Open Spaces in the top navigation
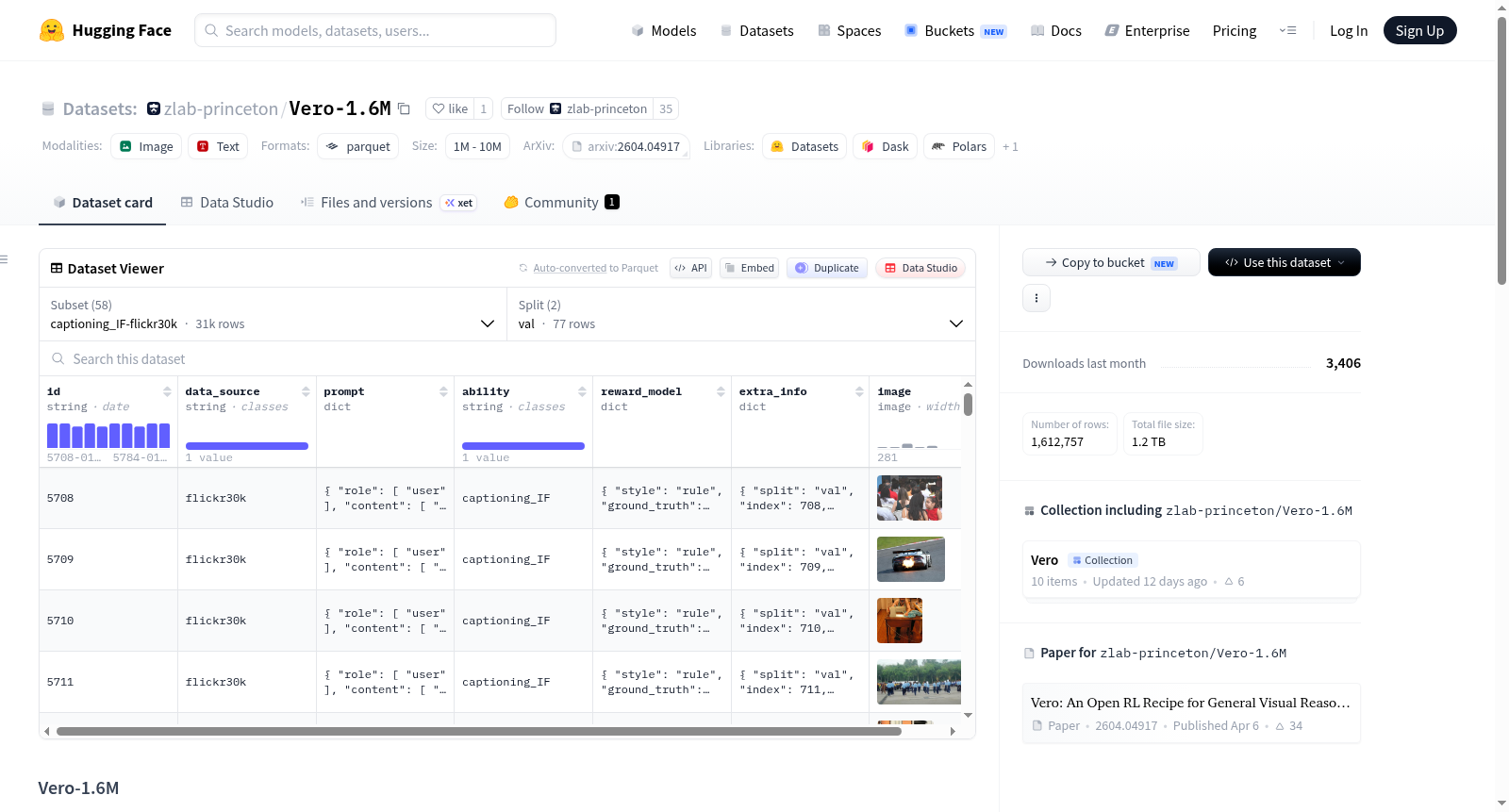The image size is (1509, 812). pos(850,30)
